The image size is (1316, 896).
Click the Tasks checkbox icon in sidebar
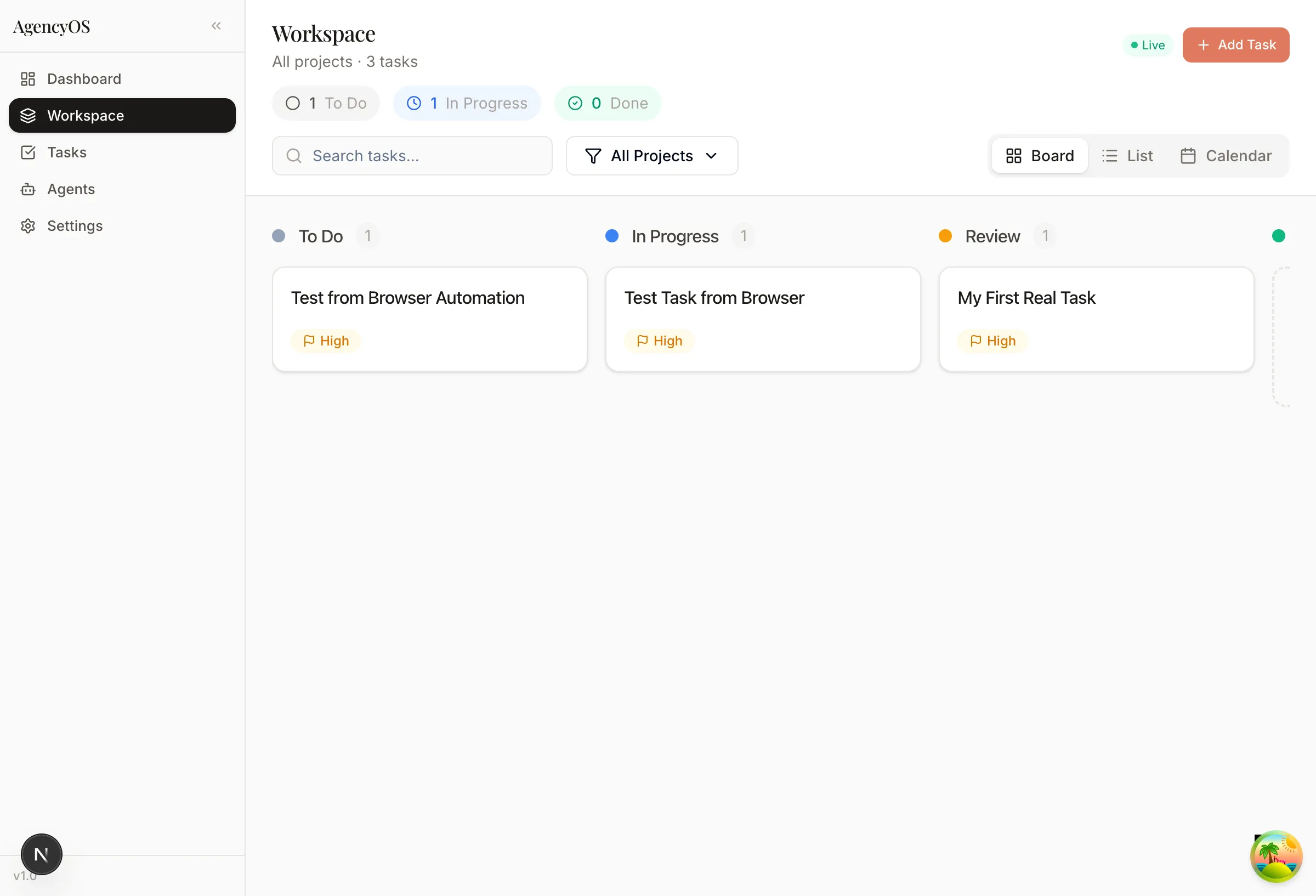click(28, 152)
